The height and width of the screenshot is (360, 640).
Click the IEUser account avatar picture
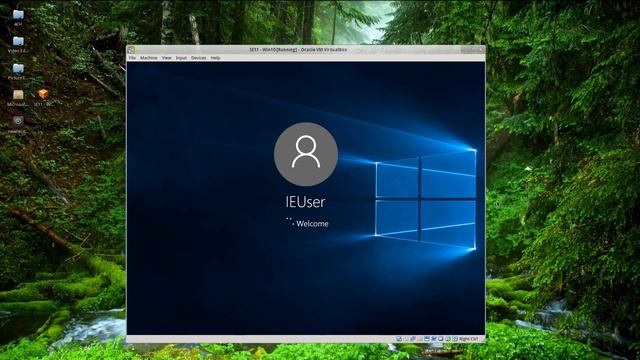click(306, 154)
